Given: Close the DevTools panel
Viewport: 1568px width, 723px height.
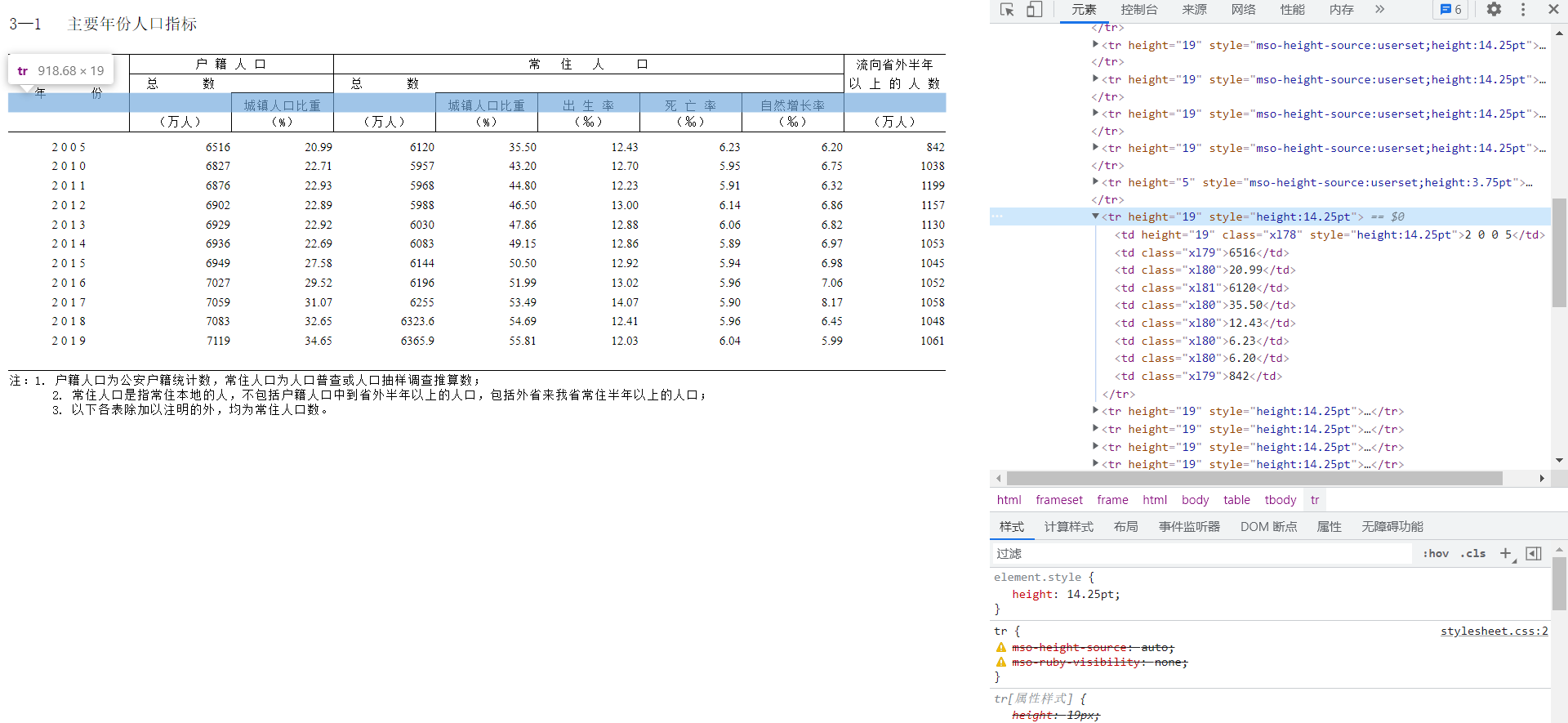Looking at the screenshot, I should 1553,10.
